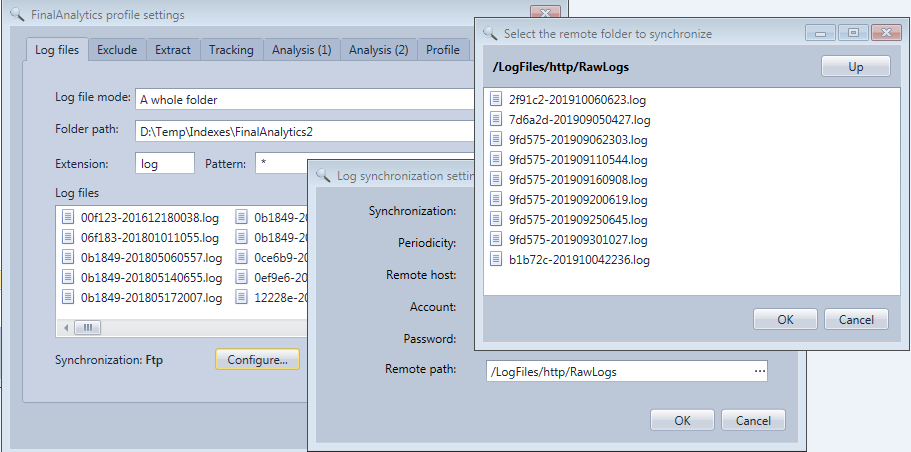Viewport: 911px width, 452px height.
Task: Select 0b1849-201805140655.log in Log files list
Action: click(151, 278)
